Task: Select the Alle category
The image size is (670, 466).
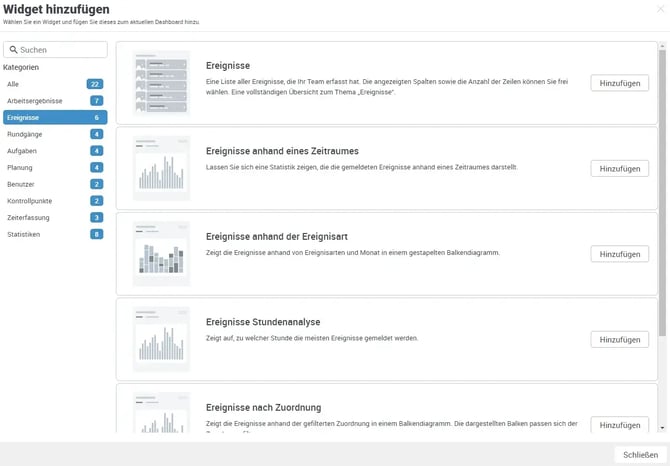Action: 55,84
